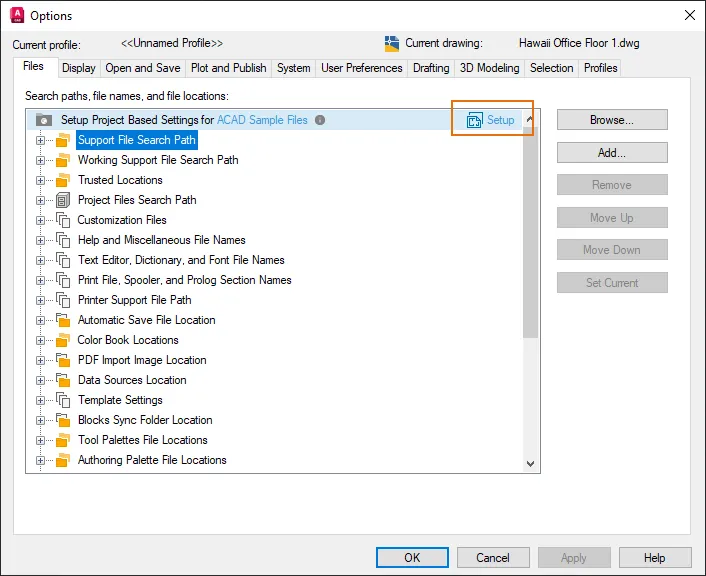
Task: Open the 3D Modeling tab
Action: click(489, 68)
